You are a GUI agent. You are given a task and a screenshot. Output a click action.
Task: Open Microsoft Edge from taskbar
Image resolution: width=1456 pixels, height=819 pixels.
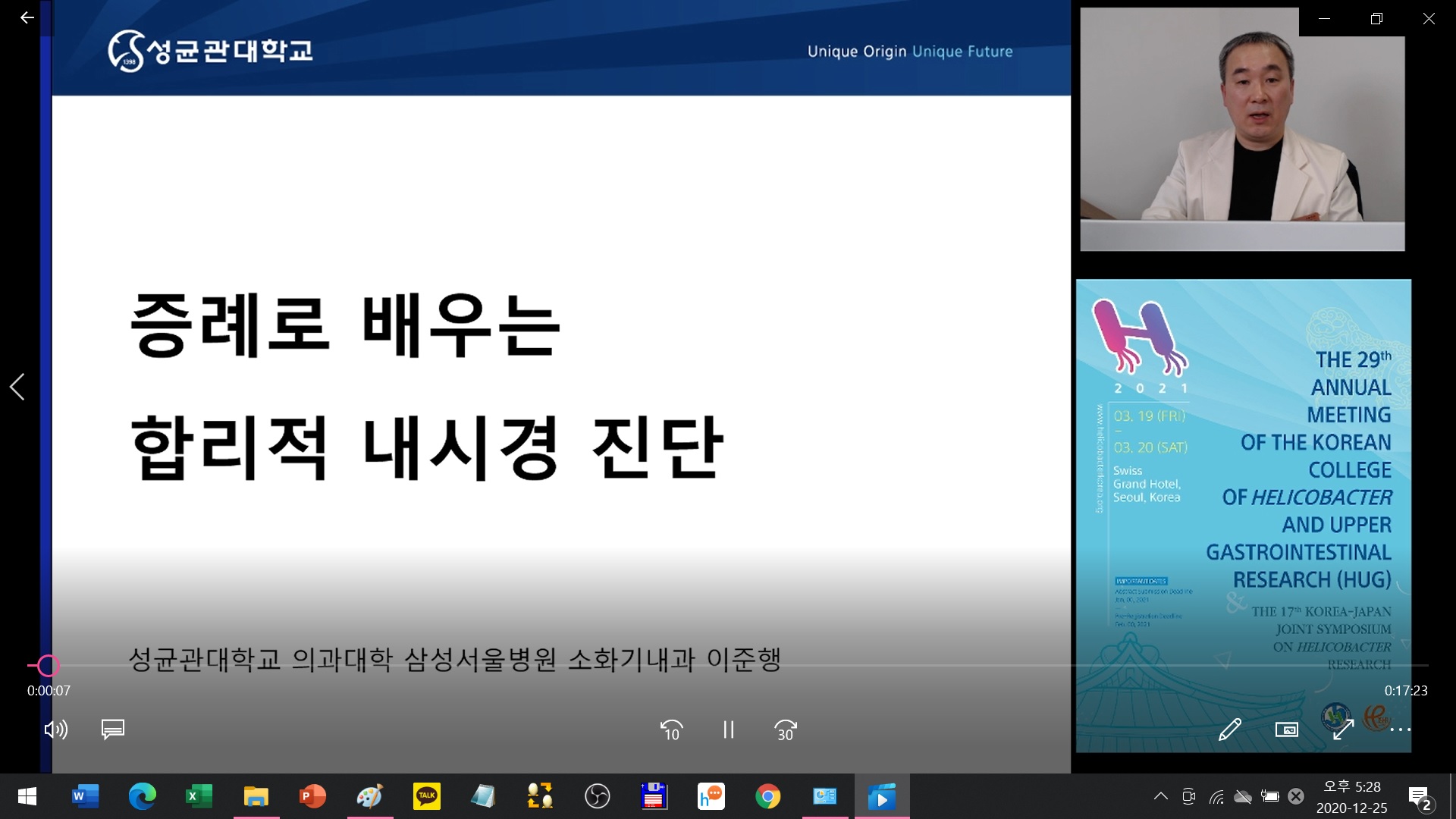pyautogui.click(x=142, y=796)
